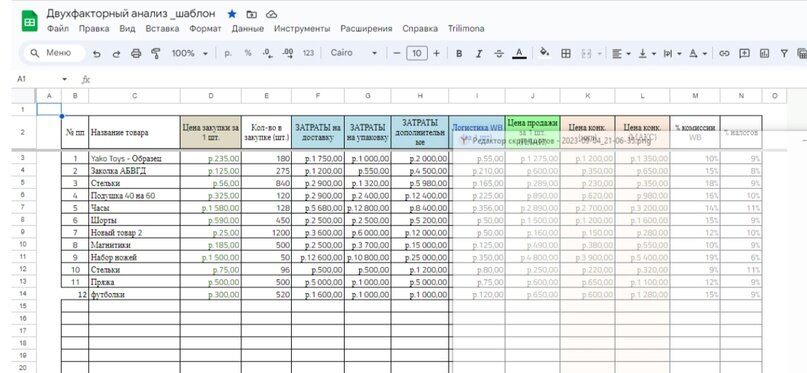Open the merge cells type dropdown arrow
The height and width of the screenshot is (373, 807).
click(600, 54)
